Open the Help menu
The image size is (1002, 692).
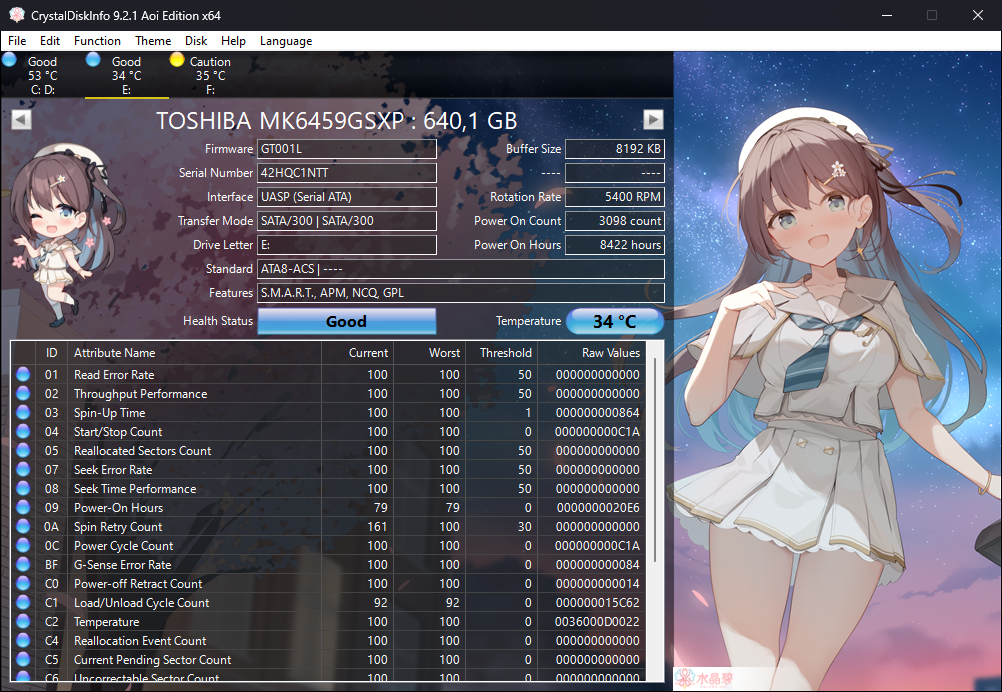pos(233,40)
